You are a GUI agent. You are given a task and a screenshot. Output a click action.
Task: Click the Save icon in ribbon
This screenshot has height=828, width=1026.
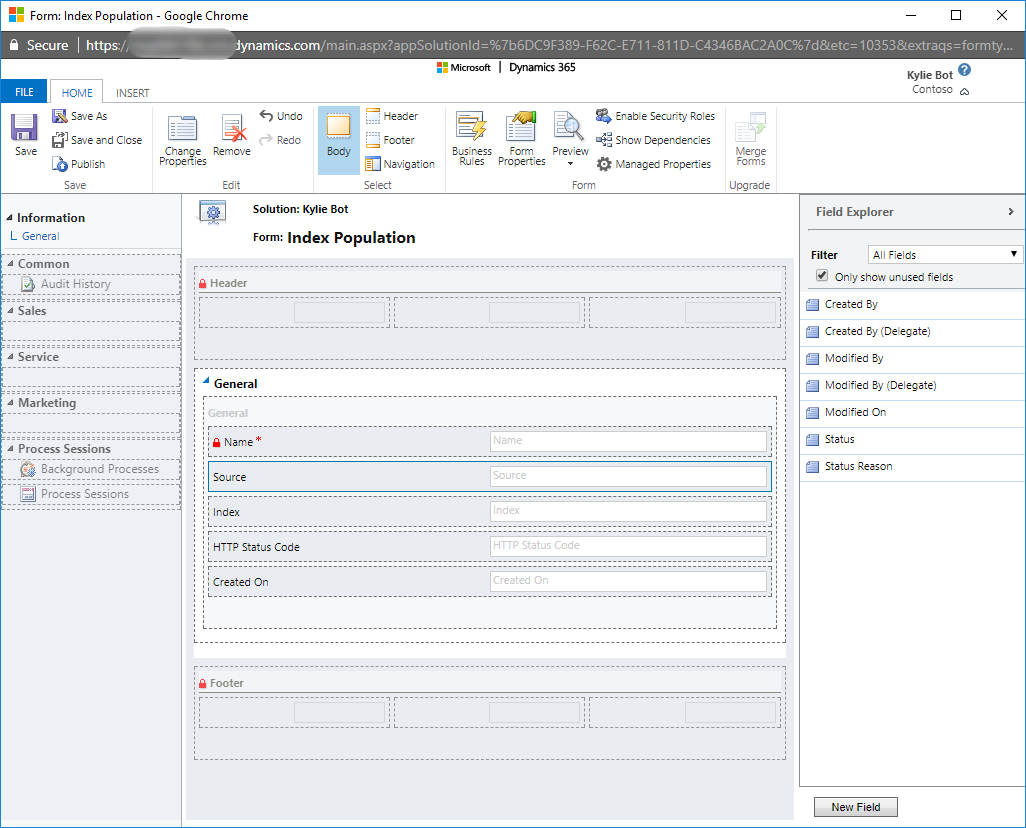tap(25, 129)
